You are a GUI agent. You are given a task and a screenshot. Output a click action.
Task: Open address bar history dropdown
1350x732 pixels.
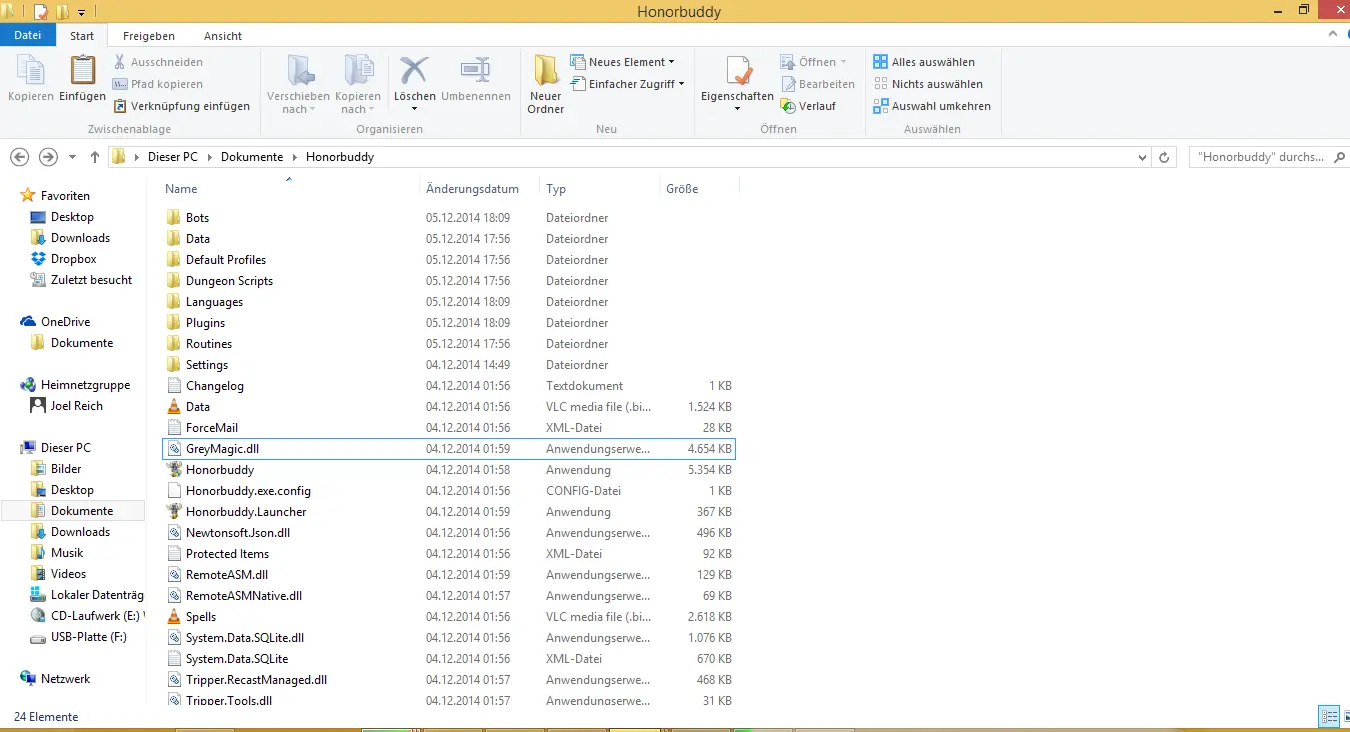pyautogui.click(x=1144, y=157)
